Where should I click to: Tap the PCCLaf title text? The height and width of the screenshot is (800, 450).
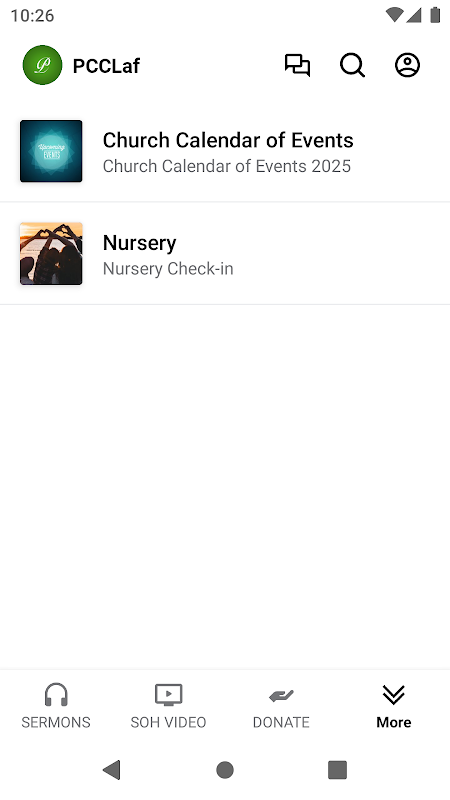coord(106,66)
